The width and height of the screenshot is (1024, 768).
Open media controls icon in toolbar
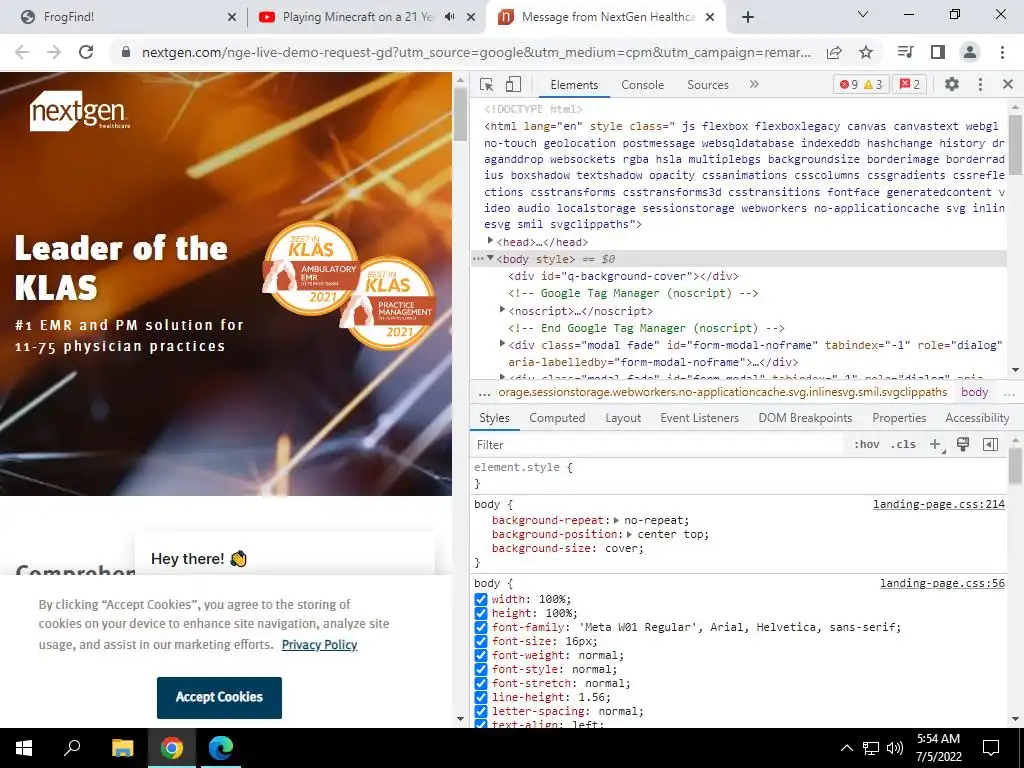(x=905, y=52)
